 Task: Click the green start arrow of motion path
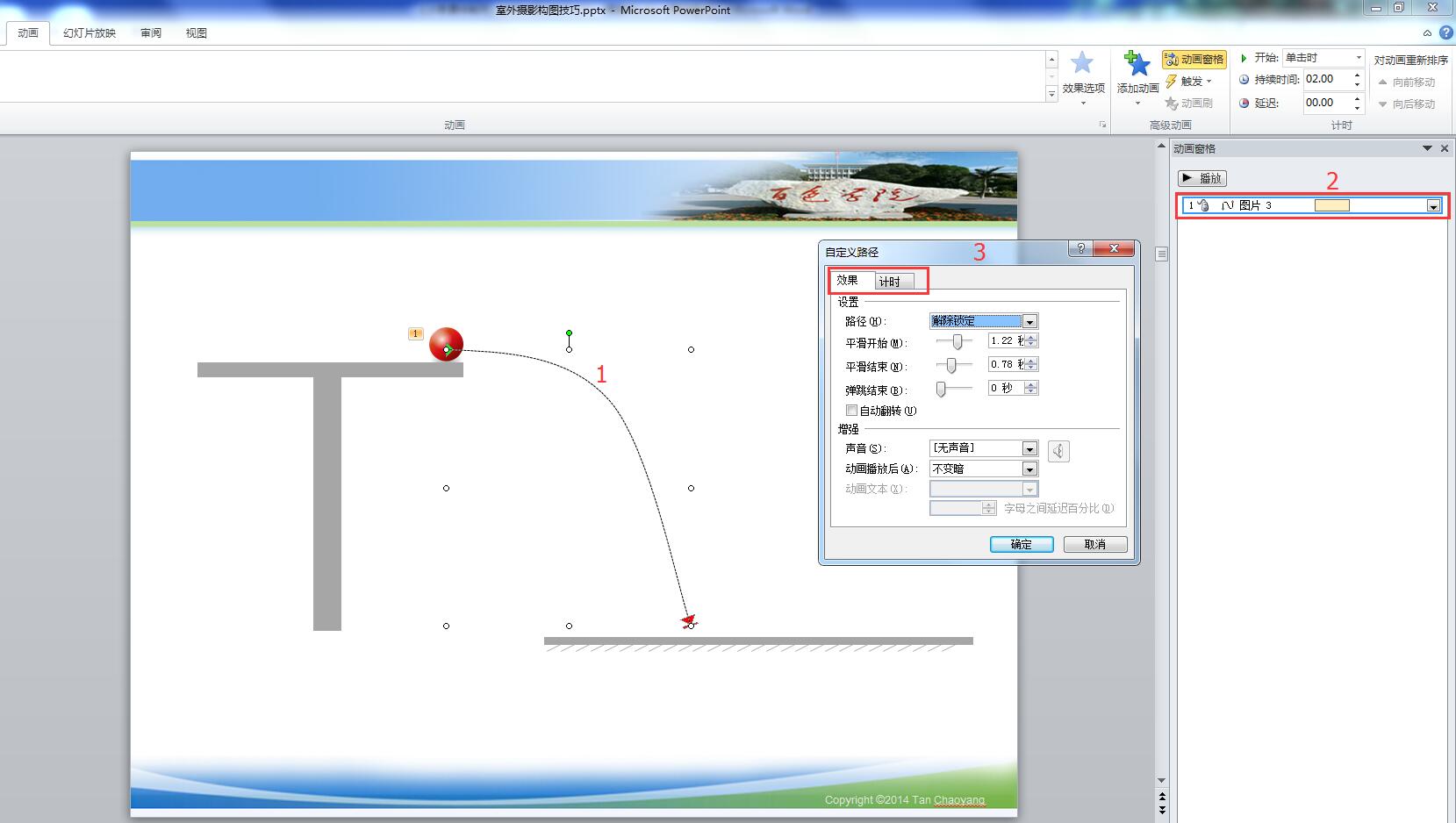[448, 350]
